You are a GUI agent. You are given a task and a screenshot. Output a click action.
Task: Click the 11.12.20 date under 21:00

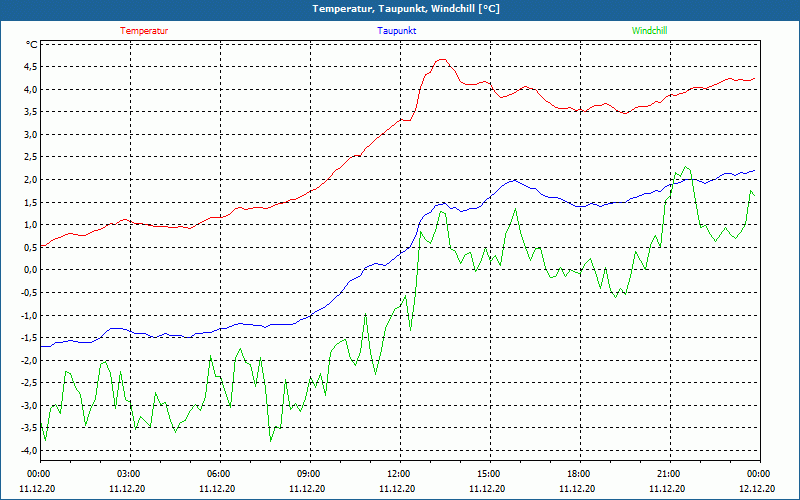(x=667, y=488)
